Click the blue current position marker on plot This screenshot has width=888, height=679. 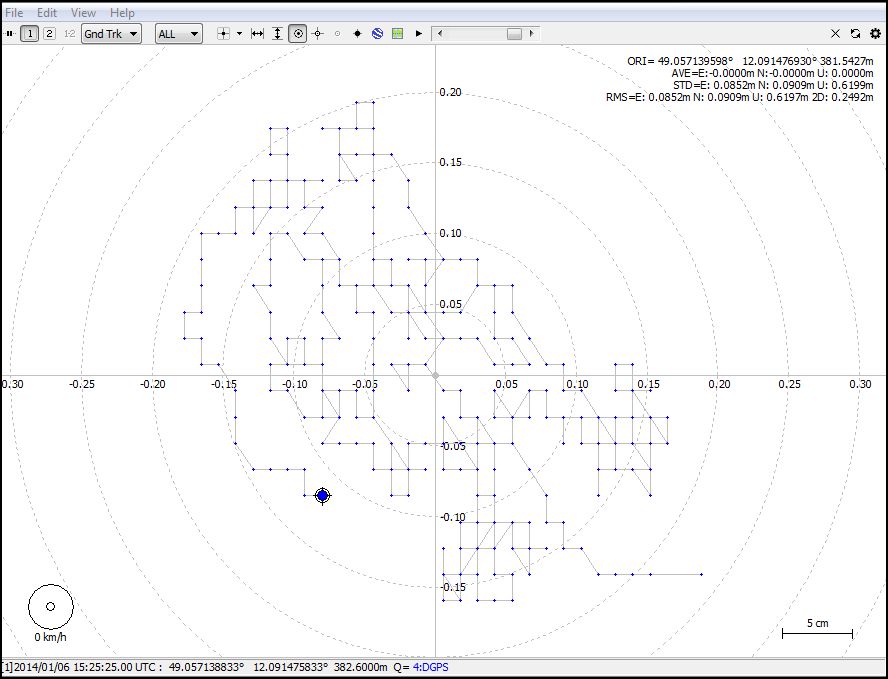pyautogui.click(x=322, y=496)
